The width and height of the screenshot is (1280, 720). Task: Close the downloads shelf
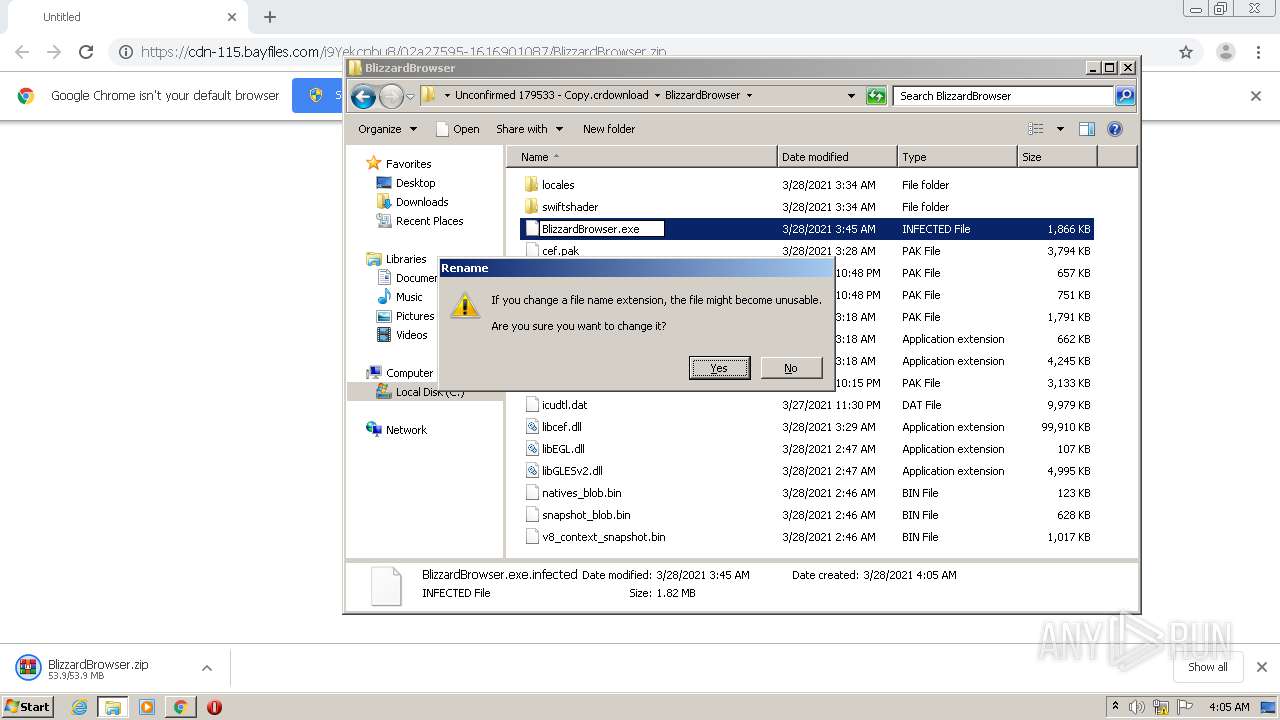point(1261,667)
